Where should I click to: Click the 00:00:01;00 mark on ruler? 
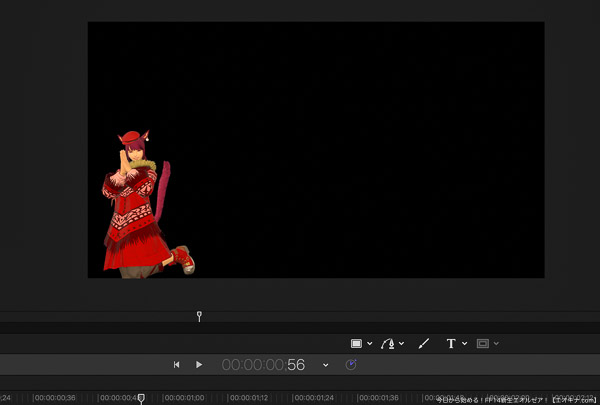184,398
